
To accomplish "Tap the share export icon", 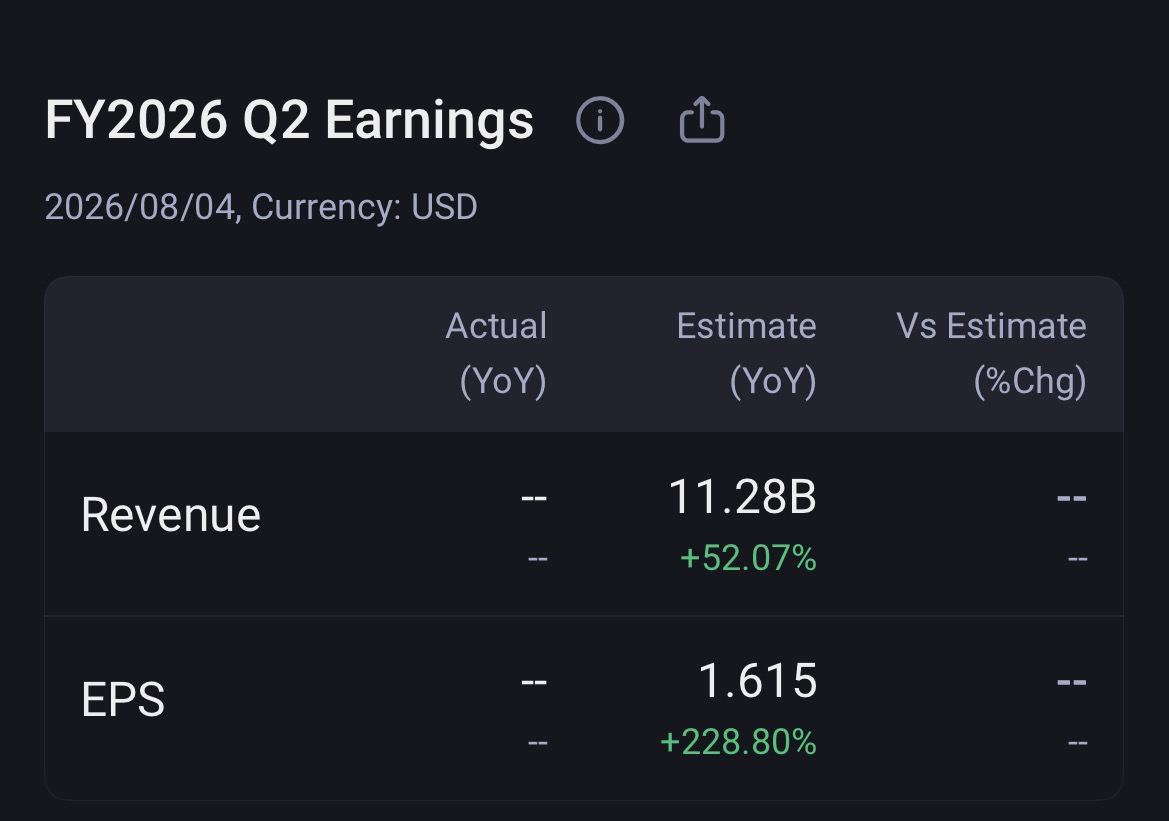I will (702, 119).
